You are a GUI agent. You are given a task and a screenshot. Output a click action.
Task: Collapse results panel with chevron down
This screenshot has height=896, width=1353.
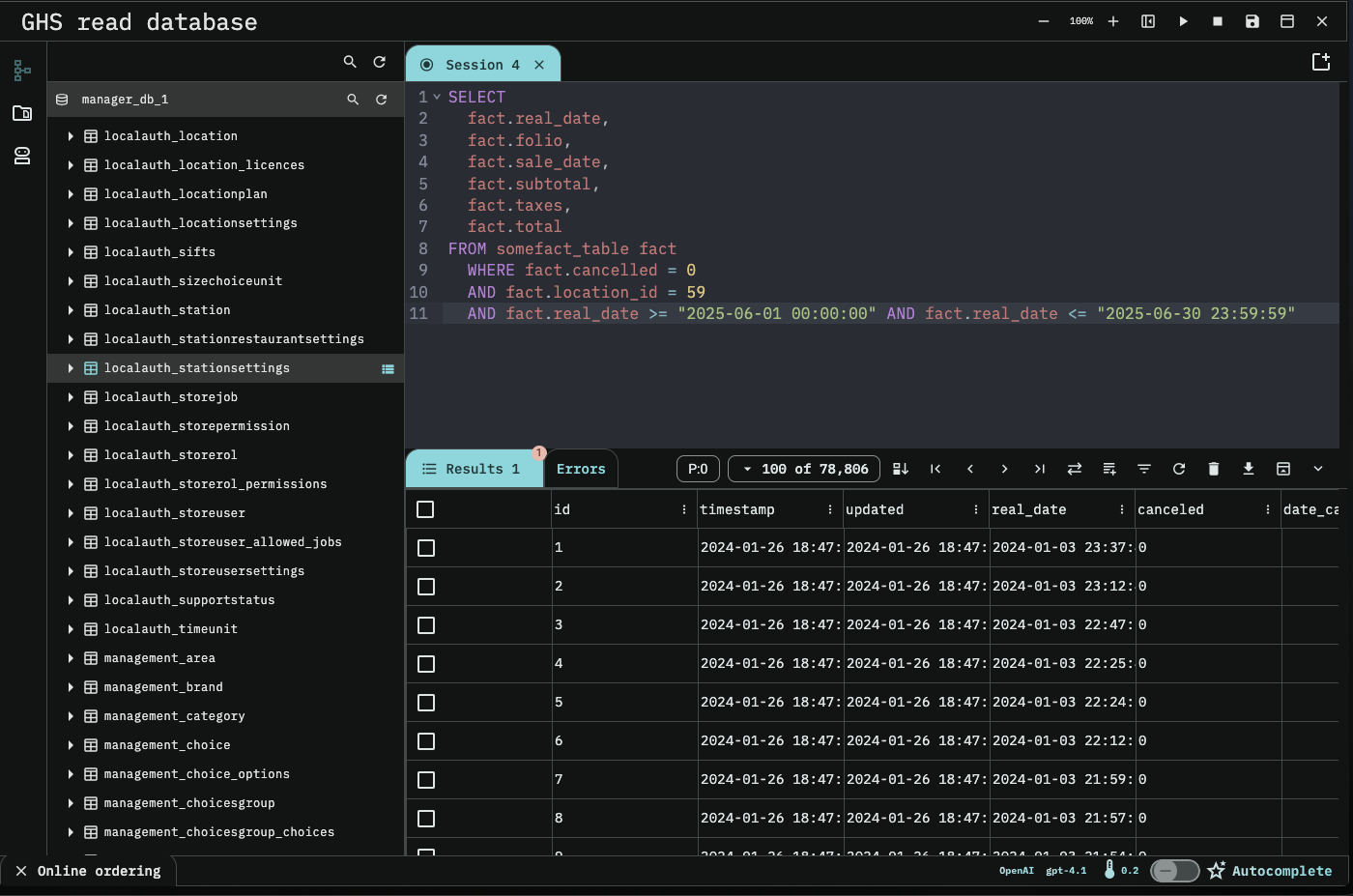tap(1318, 469)
